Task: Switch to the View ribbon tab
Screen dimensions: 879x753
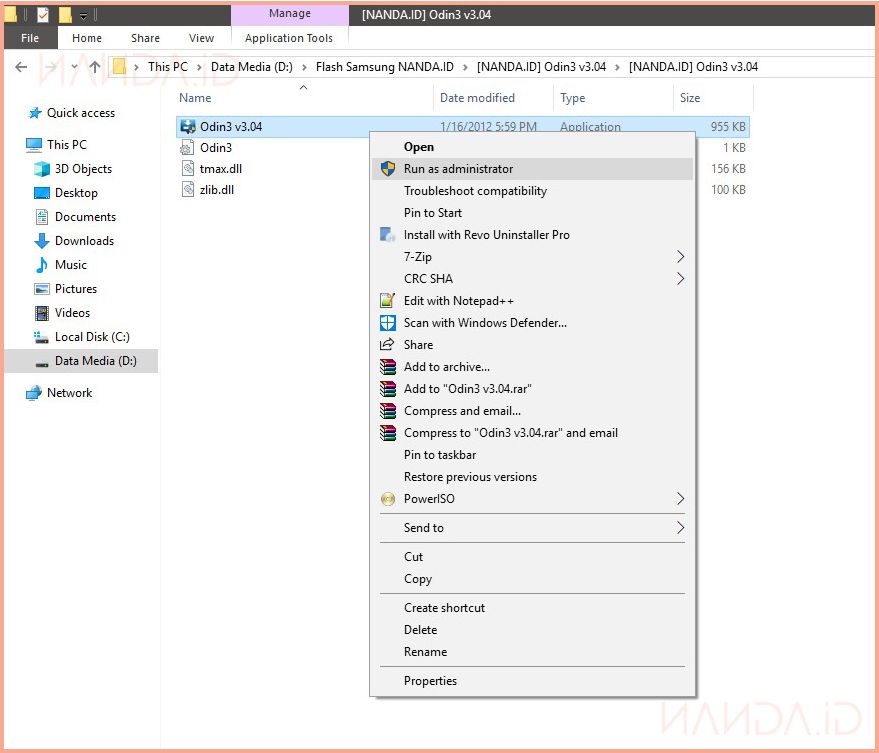Action: click(201, 38)
